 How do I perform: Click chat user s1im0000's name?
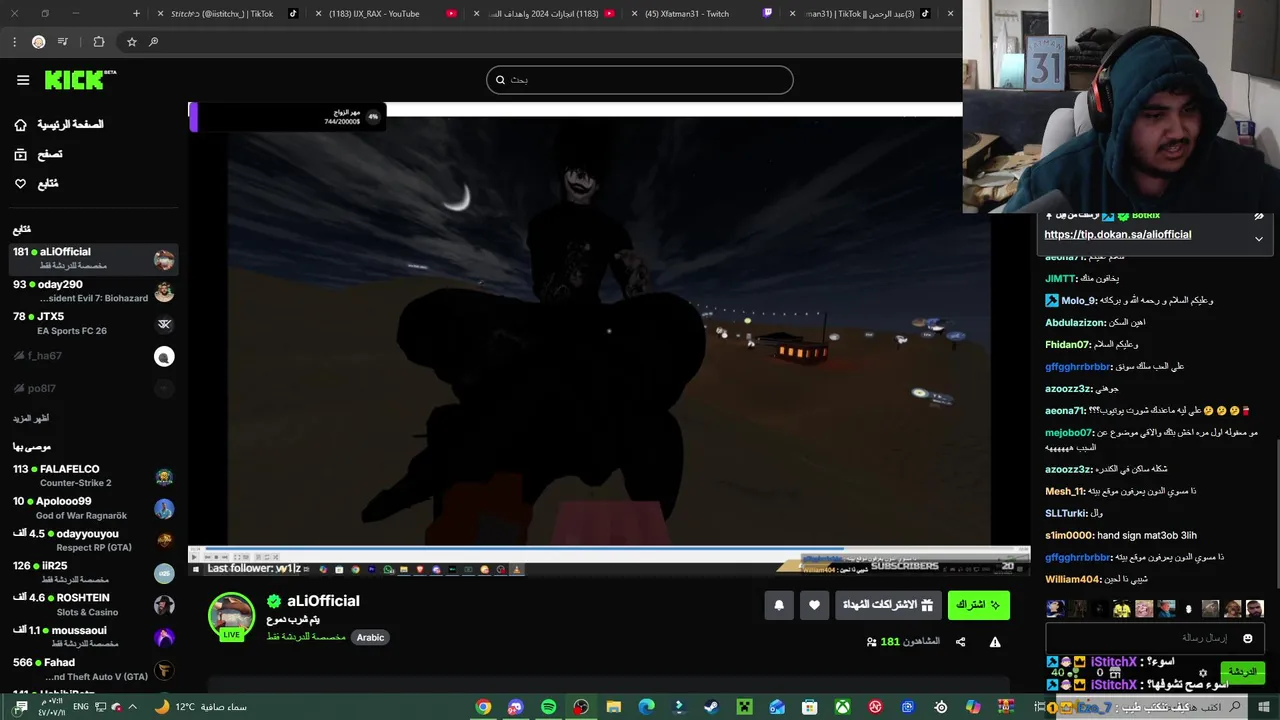coord(1069,535)
